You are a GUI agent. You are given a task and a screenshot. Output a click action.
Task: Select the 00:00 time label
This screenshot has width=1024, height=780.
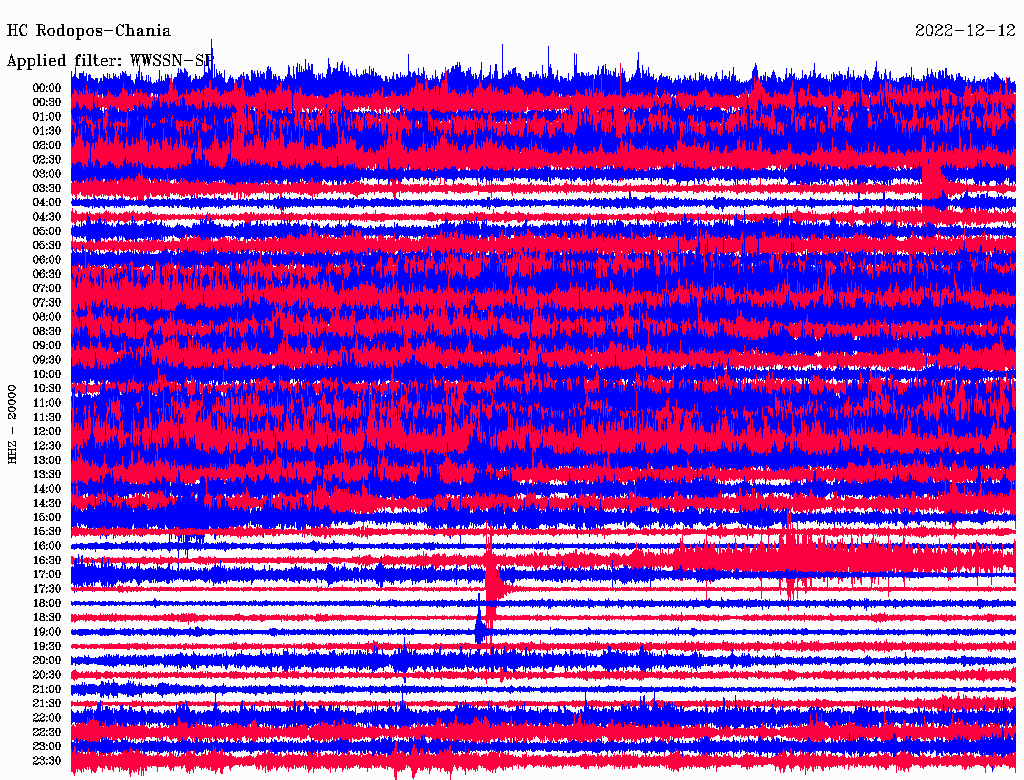[47, 88]
